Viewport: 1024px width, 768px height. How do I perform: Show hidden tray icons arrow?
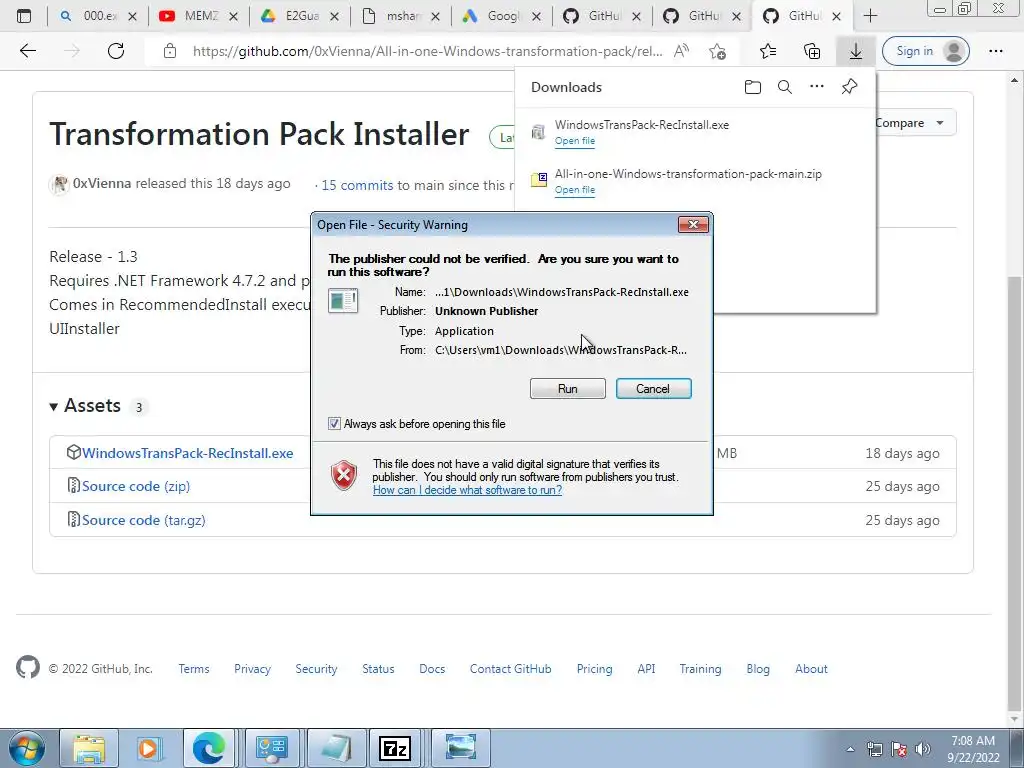(x=850, y=749)
